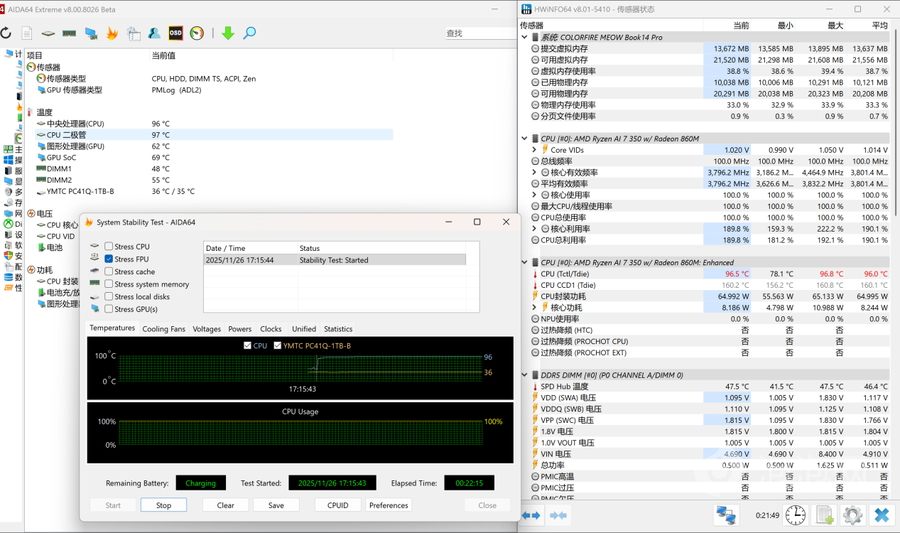Screen dimensions: 900x533
Task: Click the green download arrow icon
Action: [x=228, y=33]
